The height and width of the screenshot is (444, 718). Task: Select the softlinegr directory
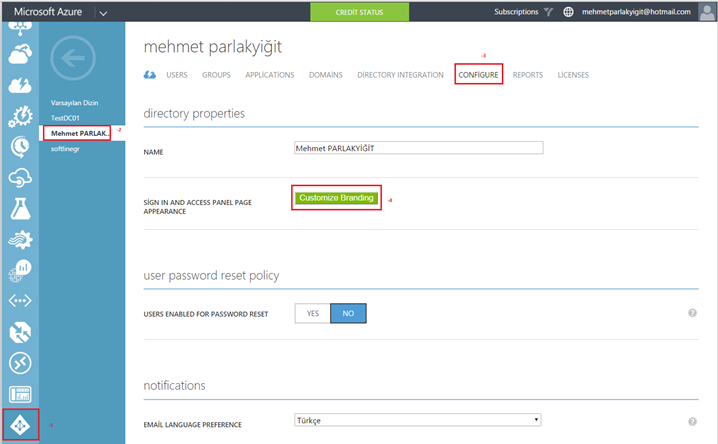(65, 149)
